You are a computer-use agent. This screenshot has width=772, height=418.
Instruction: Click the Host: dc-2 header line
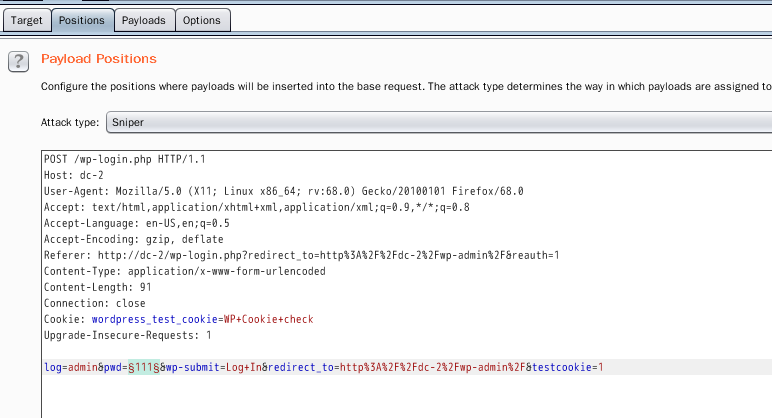point(74,175)
